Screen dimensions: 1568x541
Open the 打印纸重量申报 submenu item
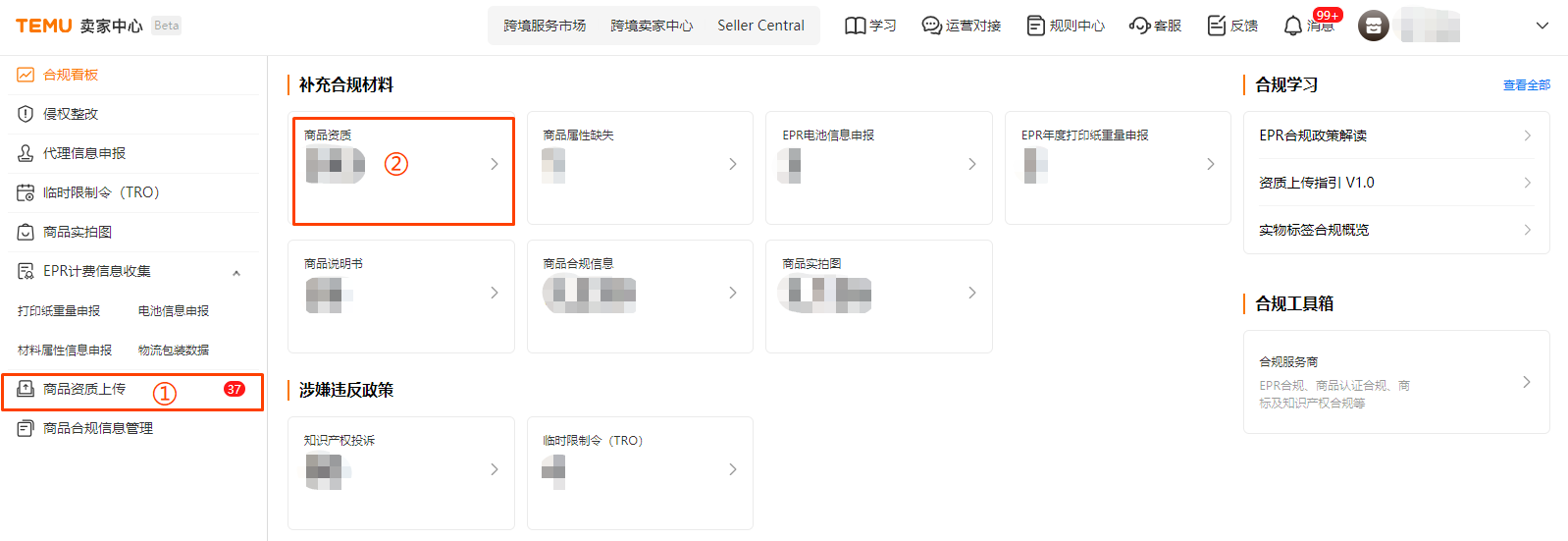coord(59,311)
